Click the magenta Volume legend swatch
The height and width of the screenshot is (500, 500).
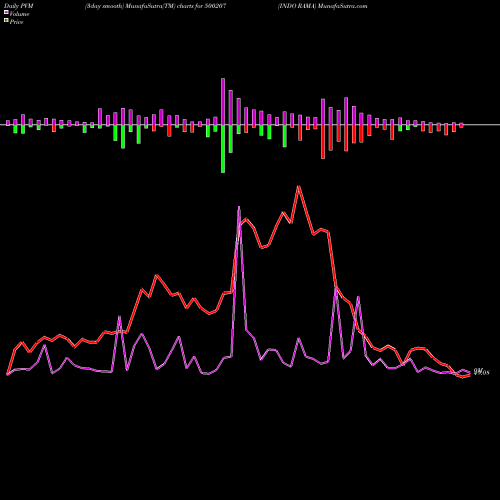(6, 12)
